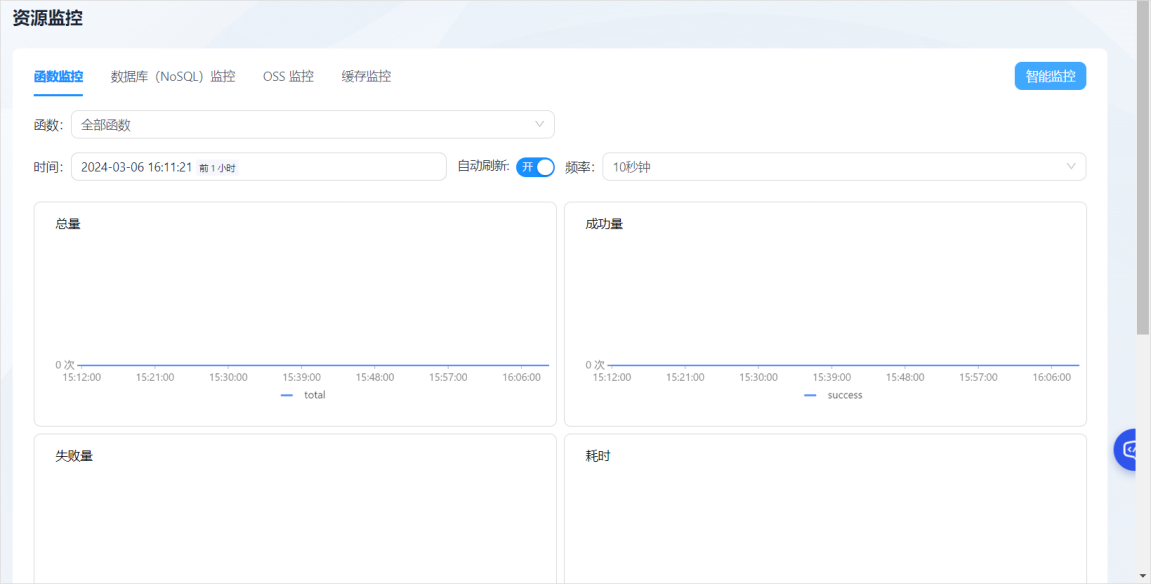The height and width of the screenshot is (584, 1151).
Task: Click 15:39:00 axis label in 总量 chart
Action: click(302, 377)
